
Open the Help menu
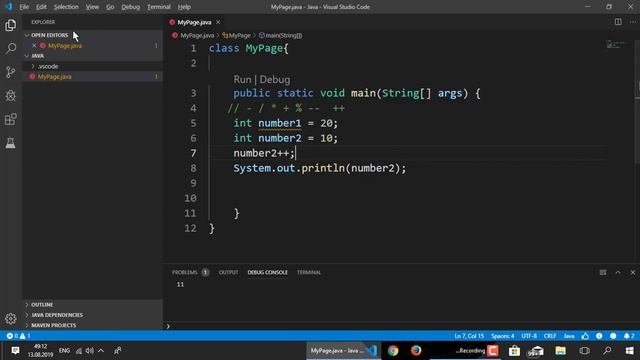click(x=184, y=7)
